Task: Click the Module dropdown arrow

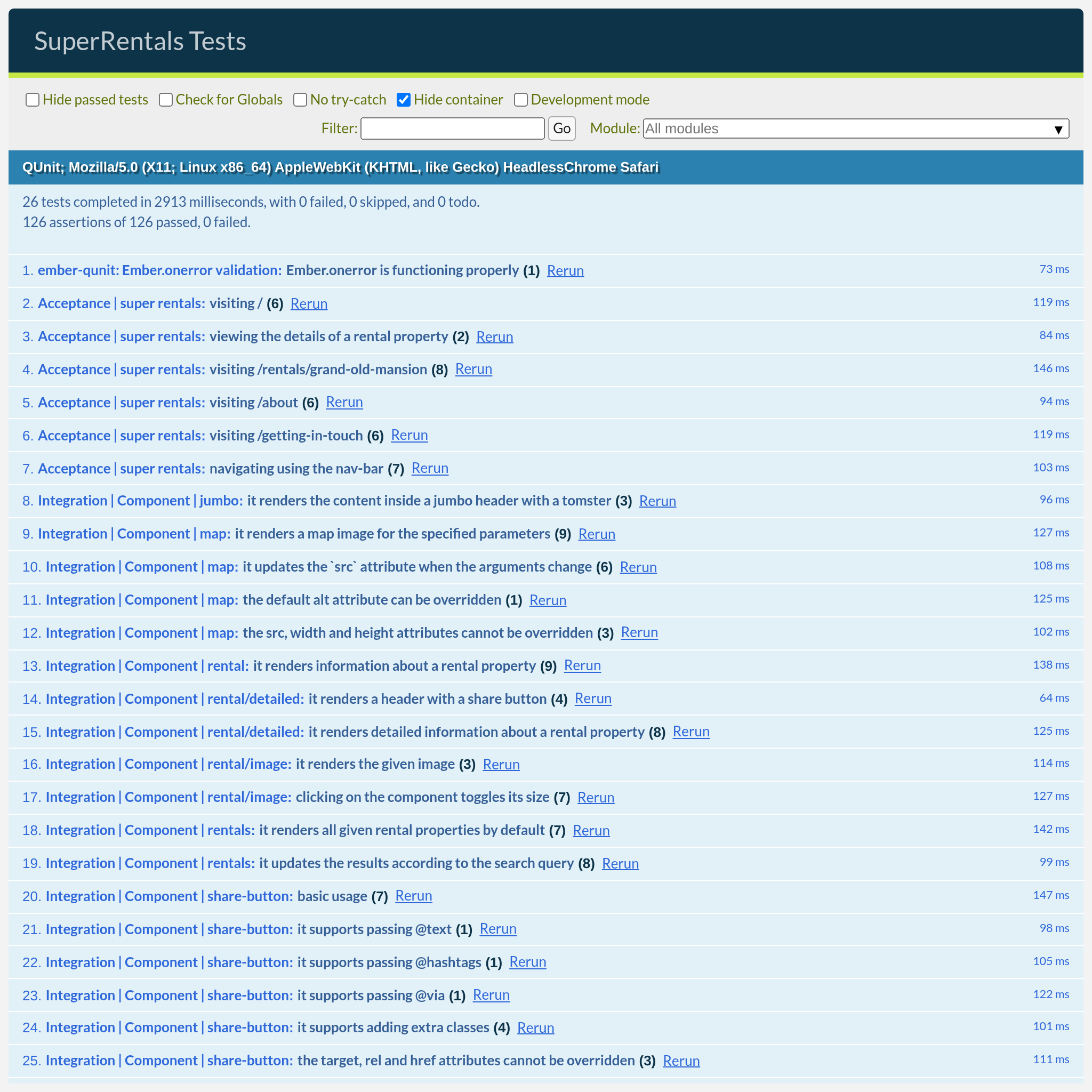Action: point(1058,130)
